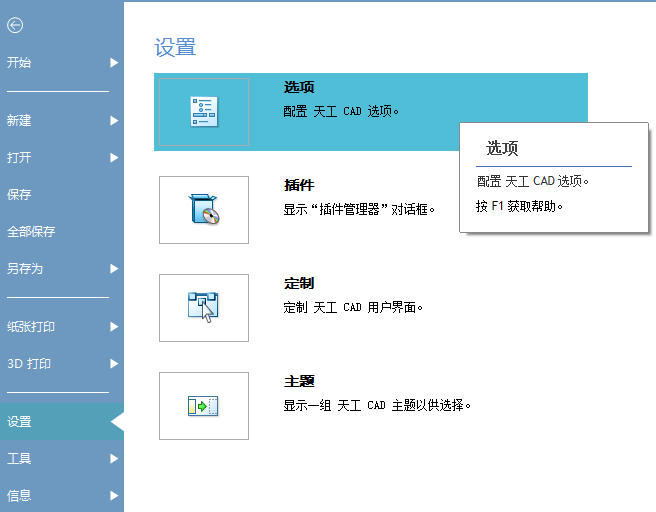This screenshot has height=512, width=656.
Task: Select 另存为 in the sidebar menu
Action: click(25, 269)
